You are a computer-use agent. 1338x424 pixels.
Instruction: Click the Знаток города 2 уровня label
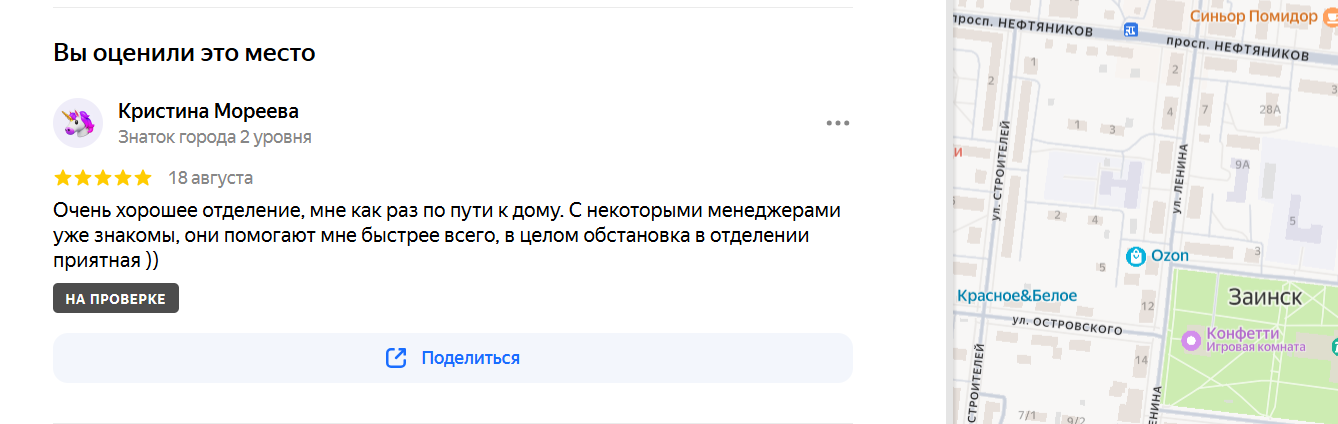pyautogui.click(x=214, y=137)
